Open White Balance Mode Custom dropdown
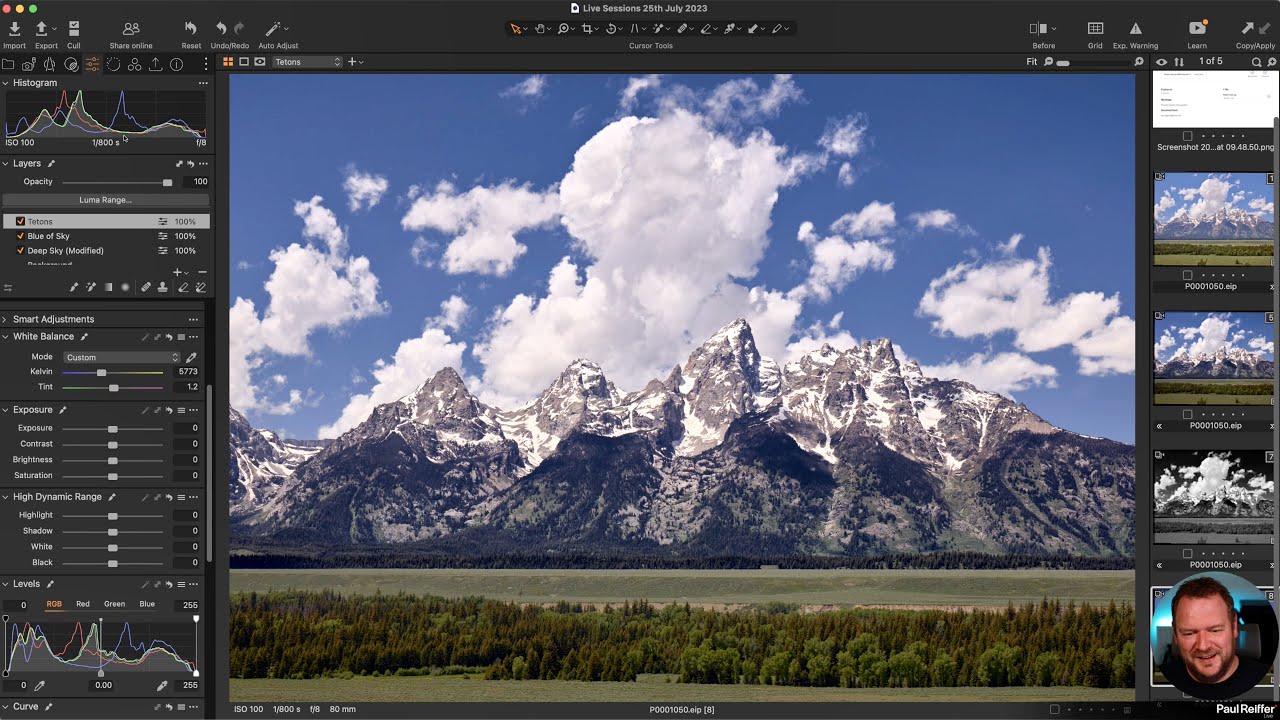This screenshot has width=1280, height=720. pos(121,357)
